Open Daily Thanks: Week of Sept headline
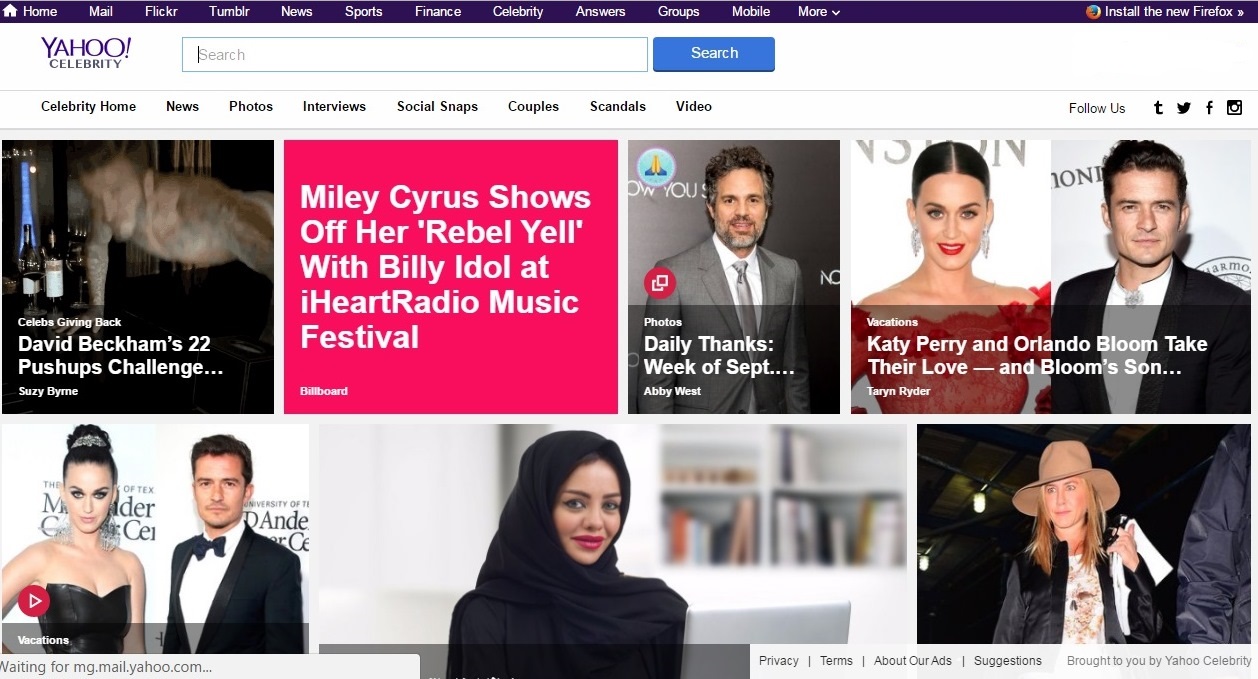 click(719, 356)
